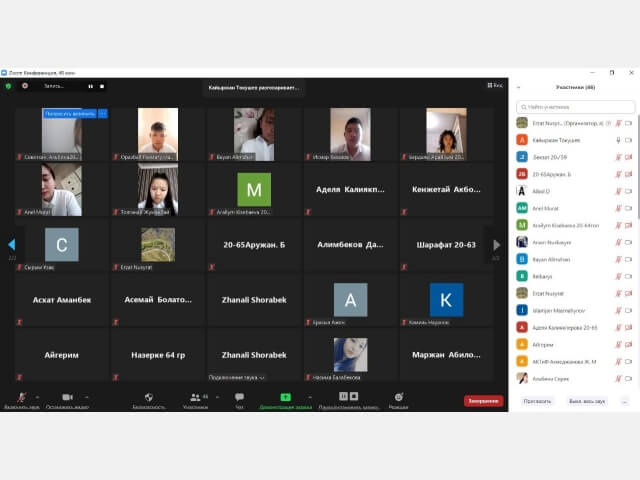Open the Security shield icon in the toolbar
Image resolution: width=640 pixels, height=480 pixels.
[149, 397]
